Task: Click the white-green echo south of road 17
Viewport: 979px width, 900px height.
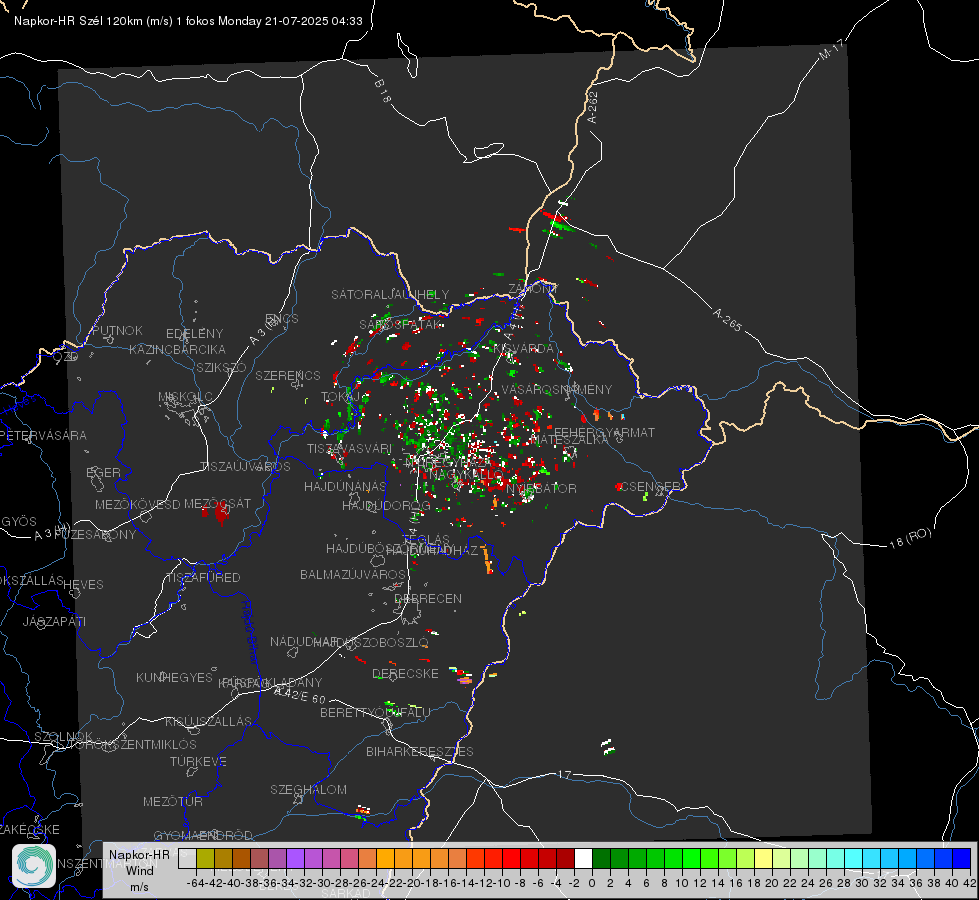Action: pos(608,747)
